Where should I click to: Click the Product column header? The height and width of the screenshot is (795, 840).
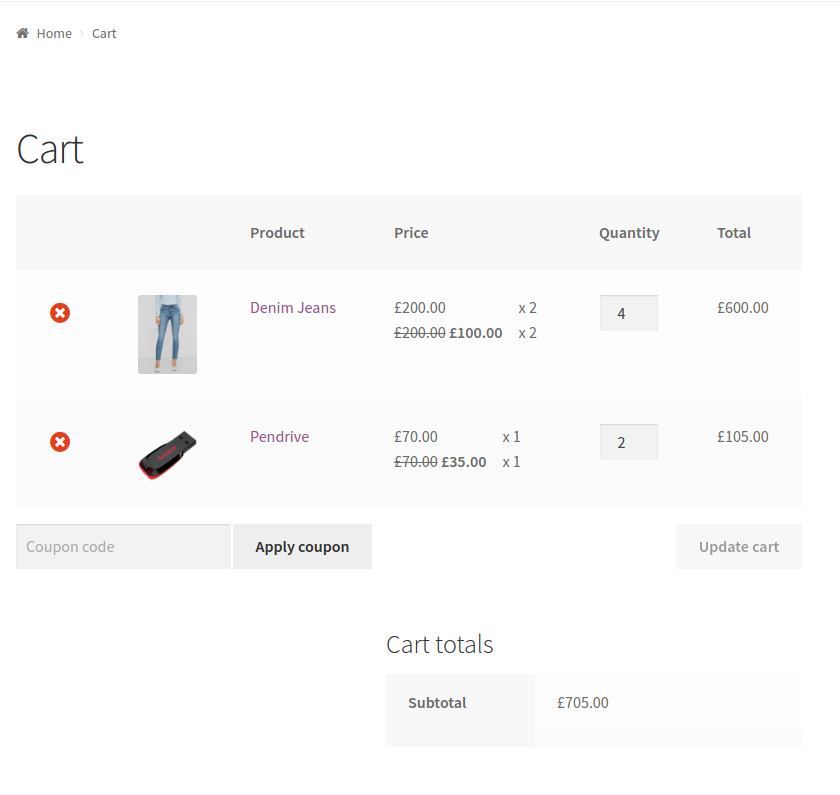pos(277,233)
